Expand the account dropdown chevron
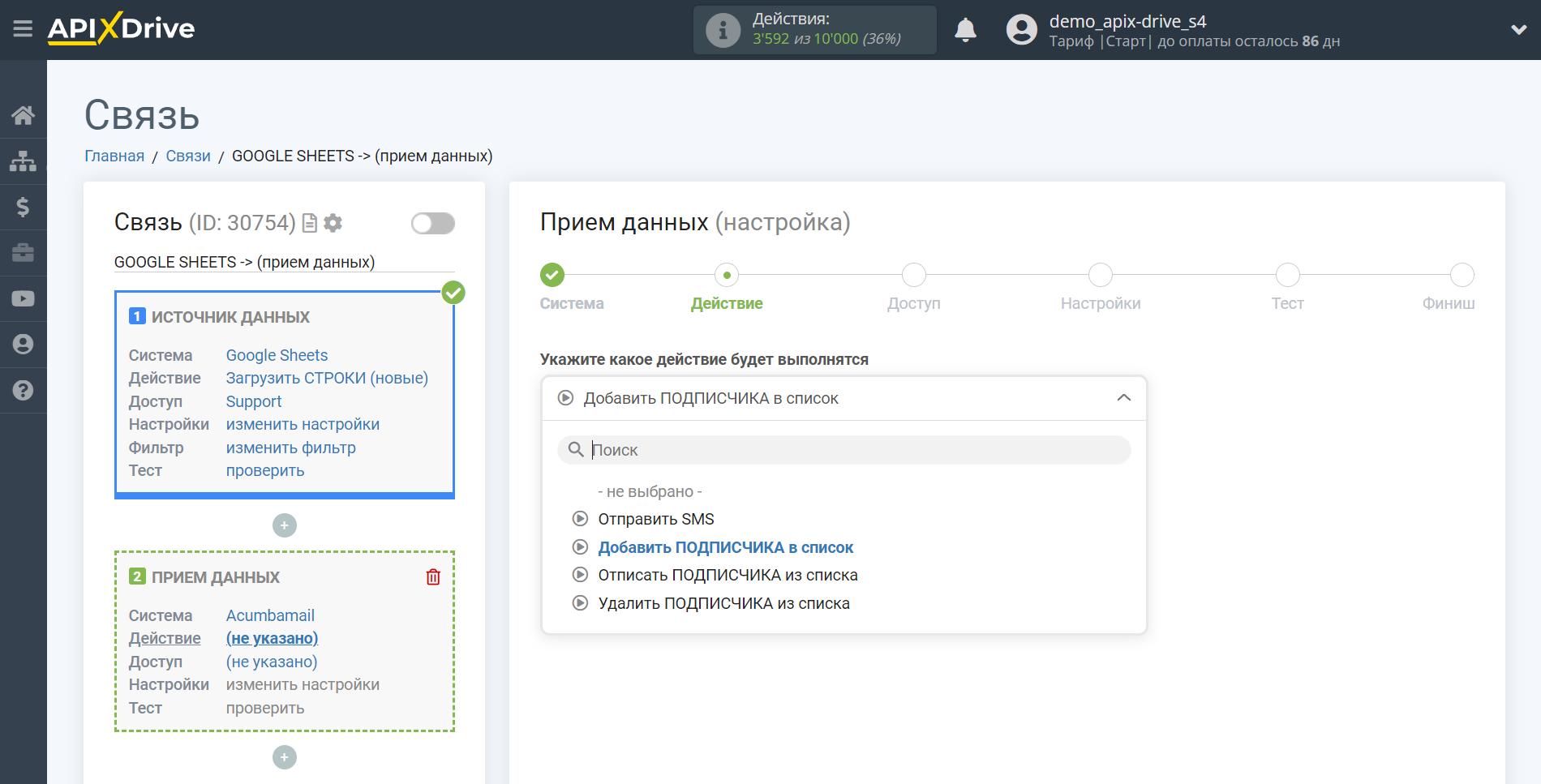The image size is (1541, 784). (1518, 30)
